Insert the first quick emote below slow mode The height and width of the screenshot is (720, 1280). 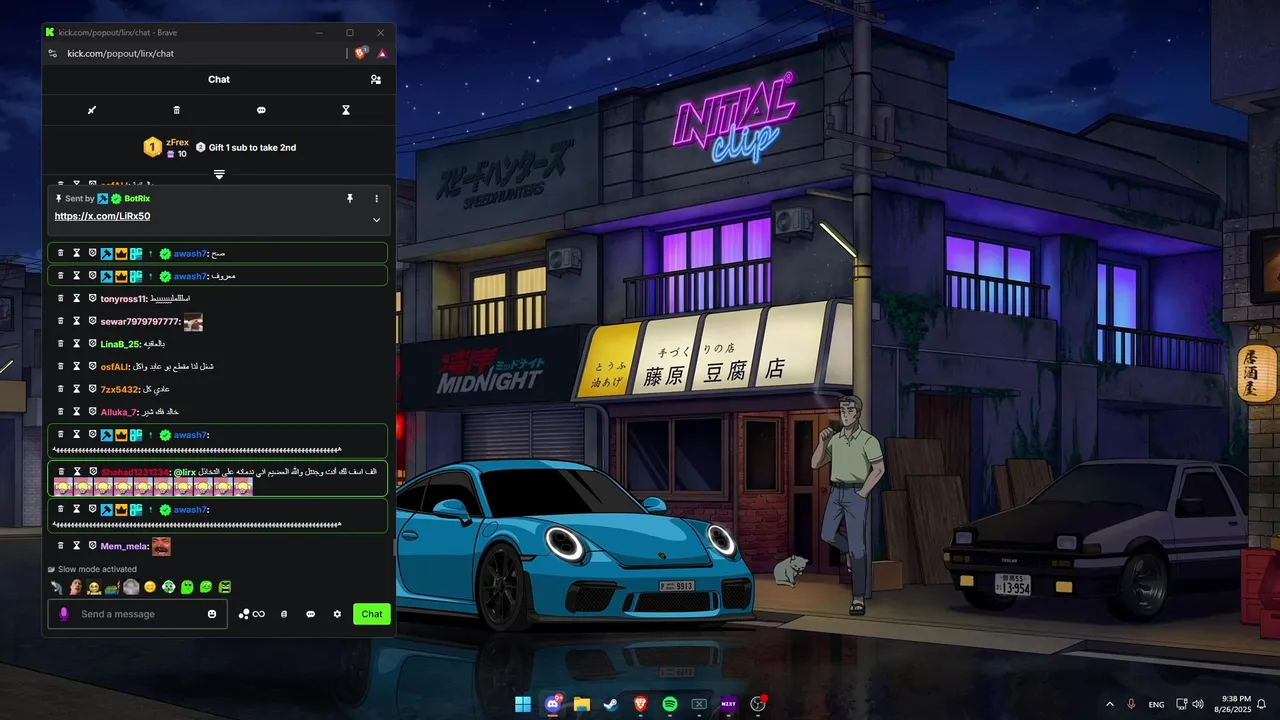tap(56, 587)
